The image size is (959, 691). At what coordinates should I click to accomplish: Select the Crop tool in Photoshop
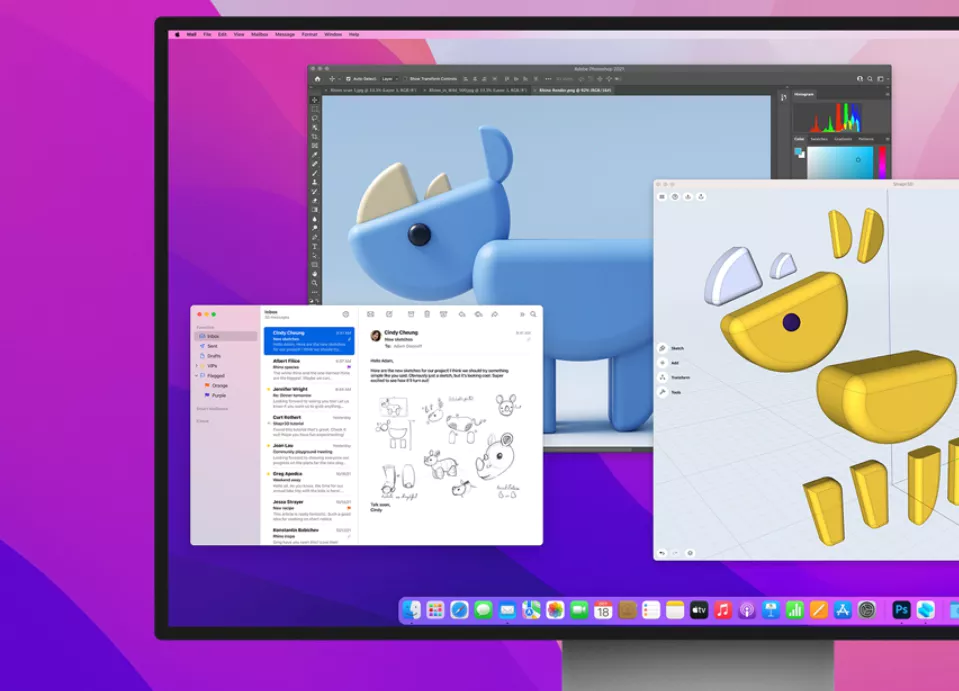click(x=315, y=136)
